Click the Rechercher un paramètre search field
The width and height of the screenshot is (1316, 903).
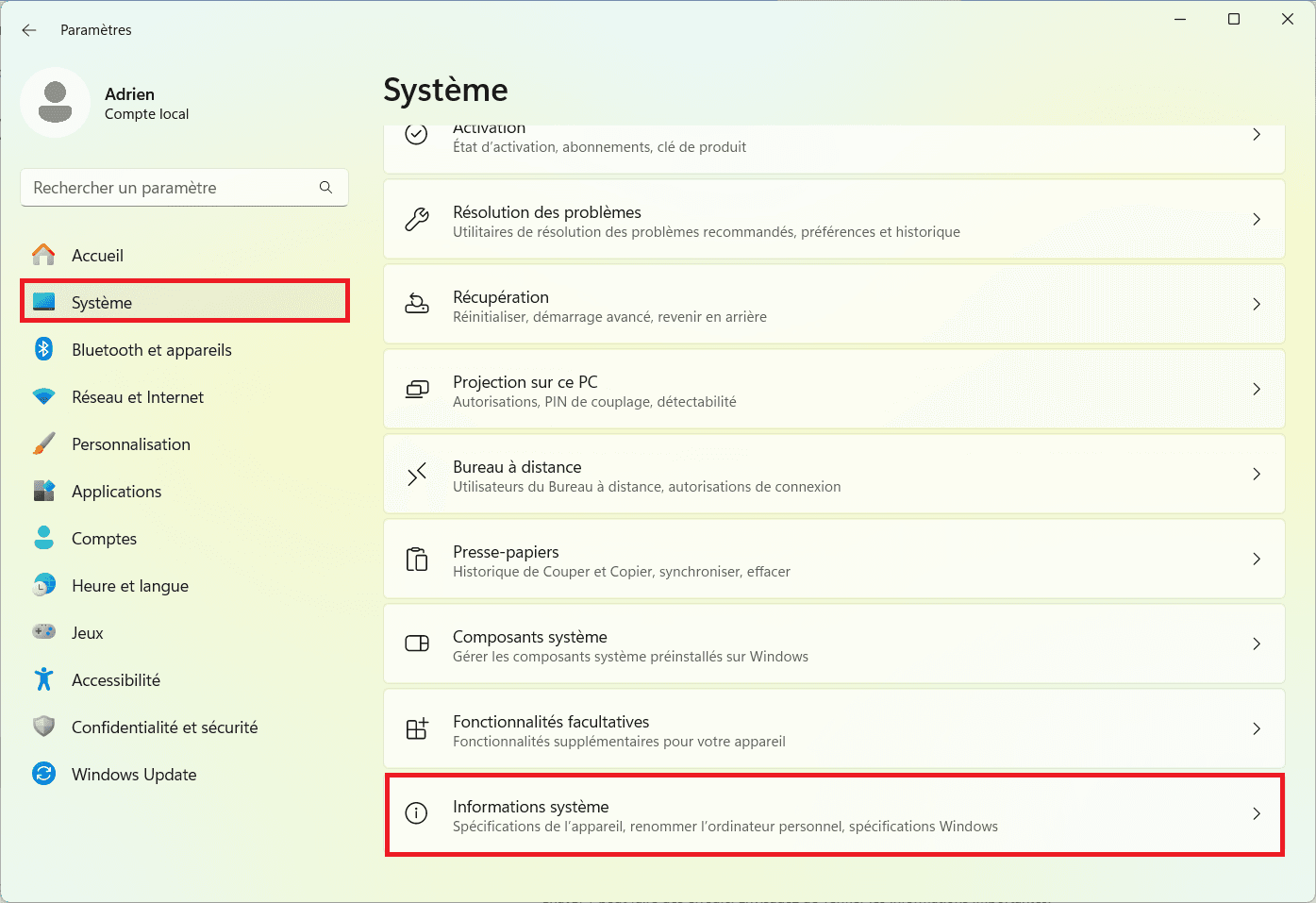tap(184, 188)
